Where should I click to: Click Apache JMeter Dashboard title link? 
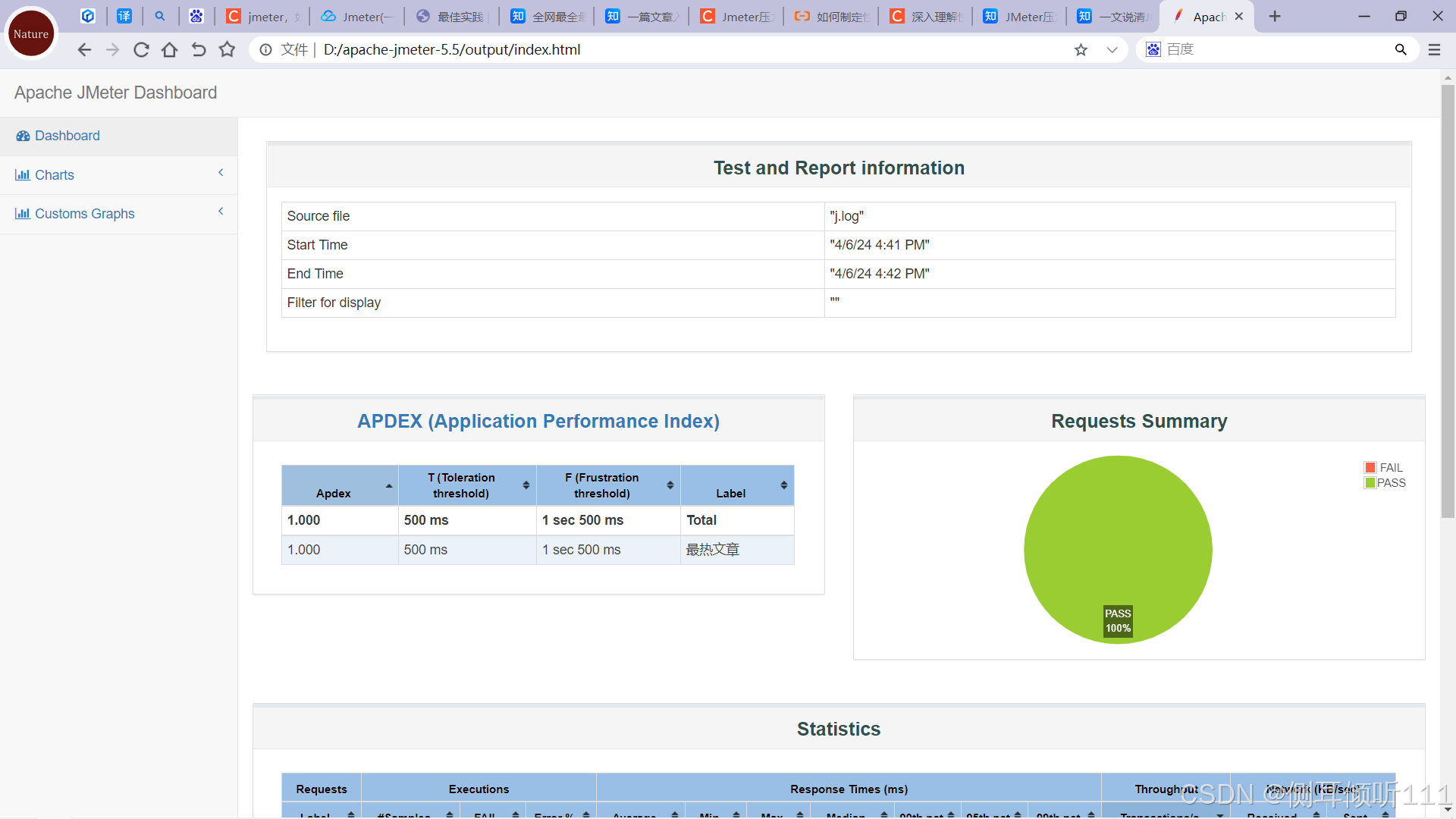115,93
